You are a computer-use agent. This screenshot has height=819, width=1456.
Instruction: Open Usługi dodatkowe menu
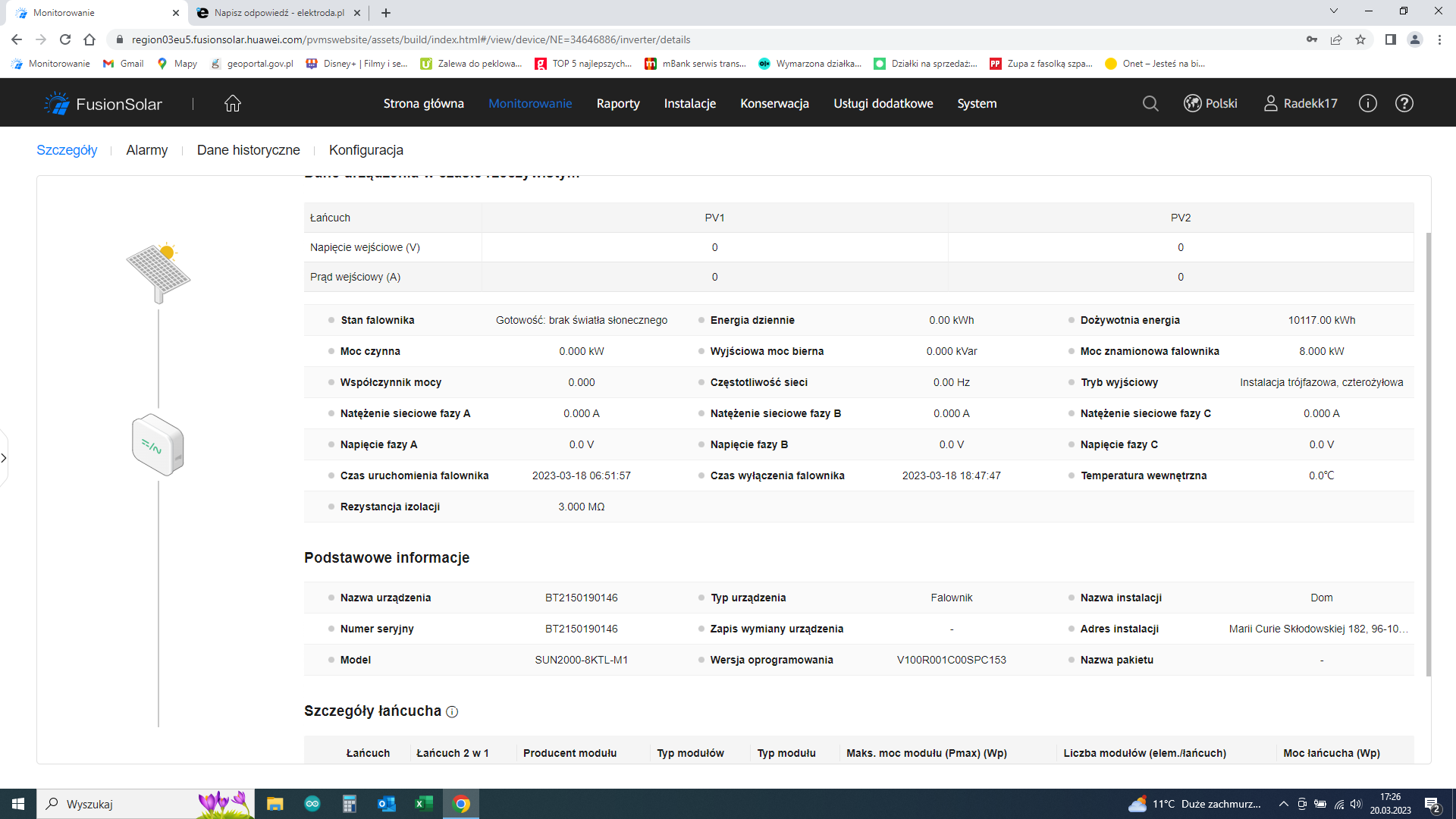coord(883,103)
